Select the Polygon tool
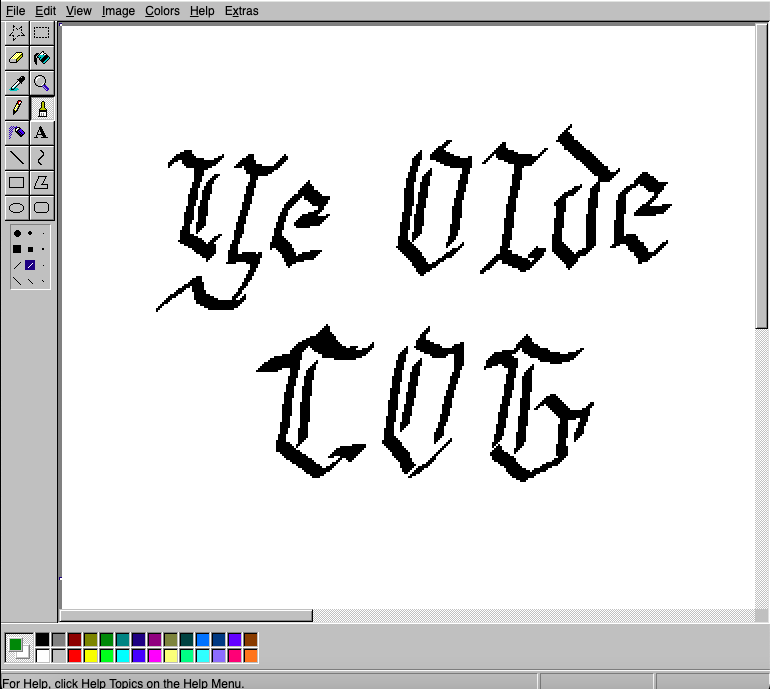770x689 pixels. pyautogui.click(x=42, y=183)
